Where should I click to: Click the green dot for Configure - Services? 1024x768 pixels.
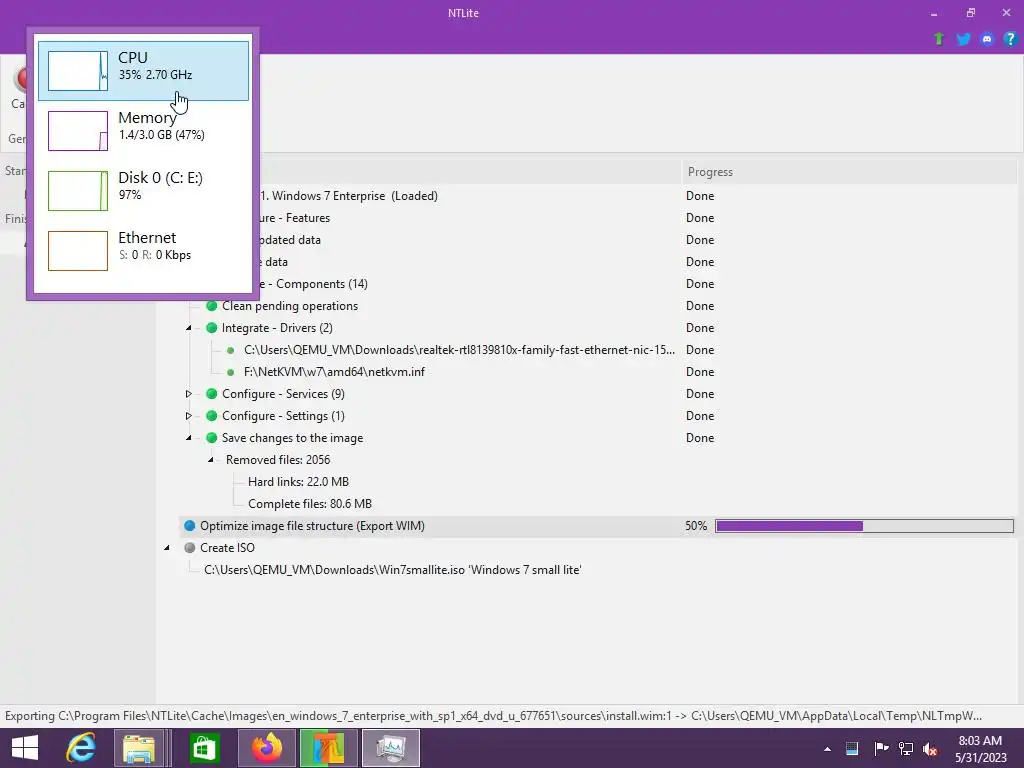pyautogui.click(x=212, y=394)
